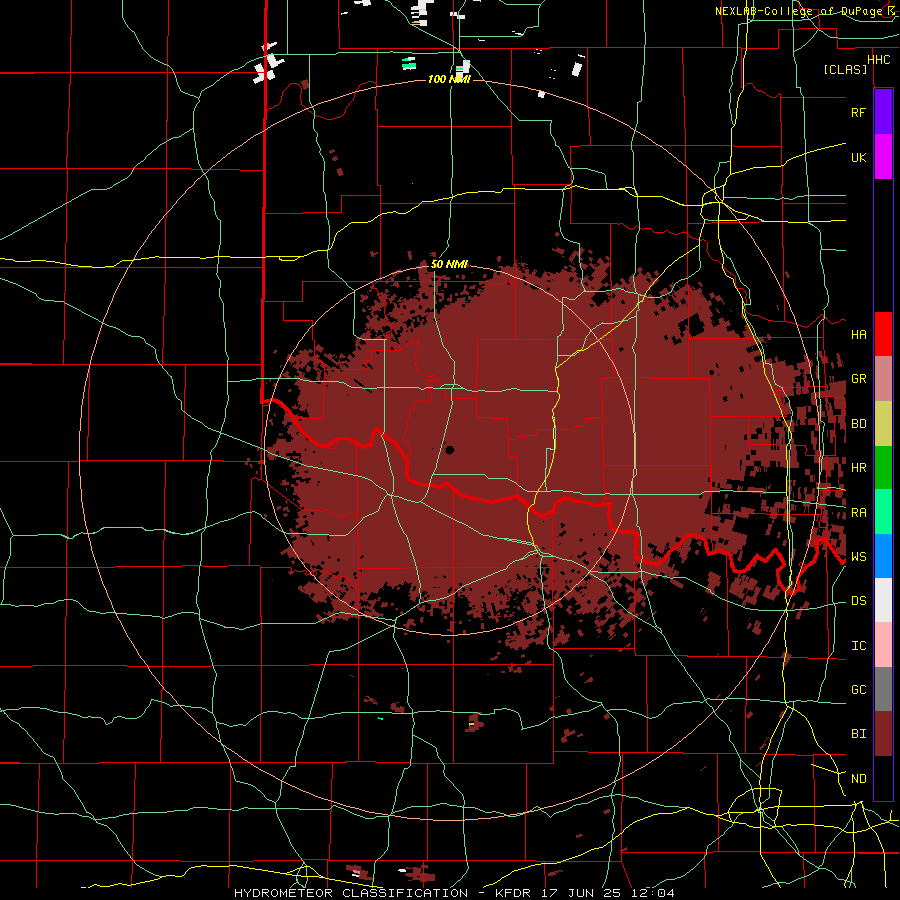This screenshot has width=900, height=900.
Task: Click the 'UK' legend label
Action: pyautogui.click(x=858, y=157)
